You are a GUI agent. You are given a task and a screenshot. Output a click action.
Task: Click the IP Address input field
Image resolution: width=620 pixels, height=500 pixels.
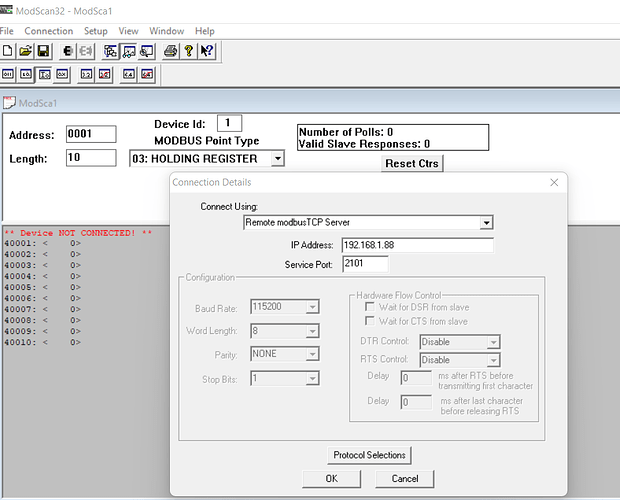[x=418, y=245]
